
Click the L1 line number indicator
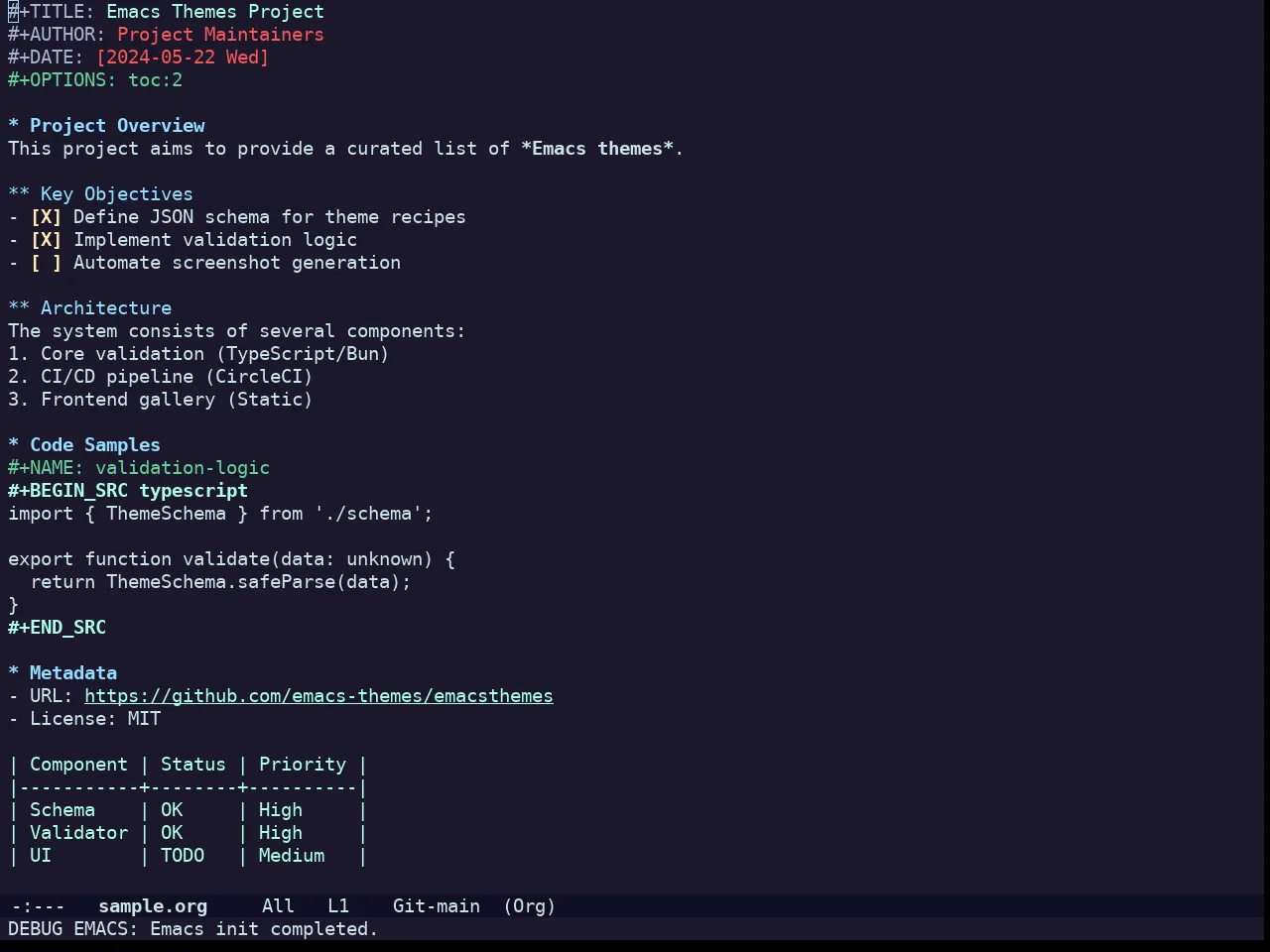pos(338,906)
